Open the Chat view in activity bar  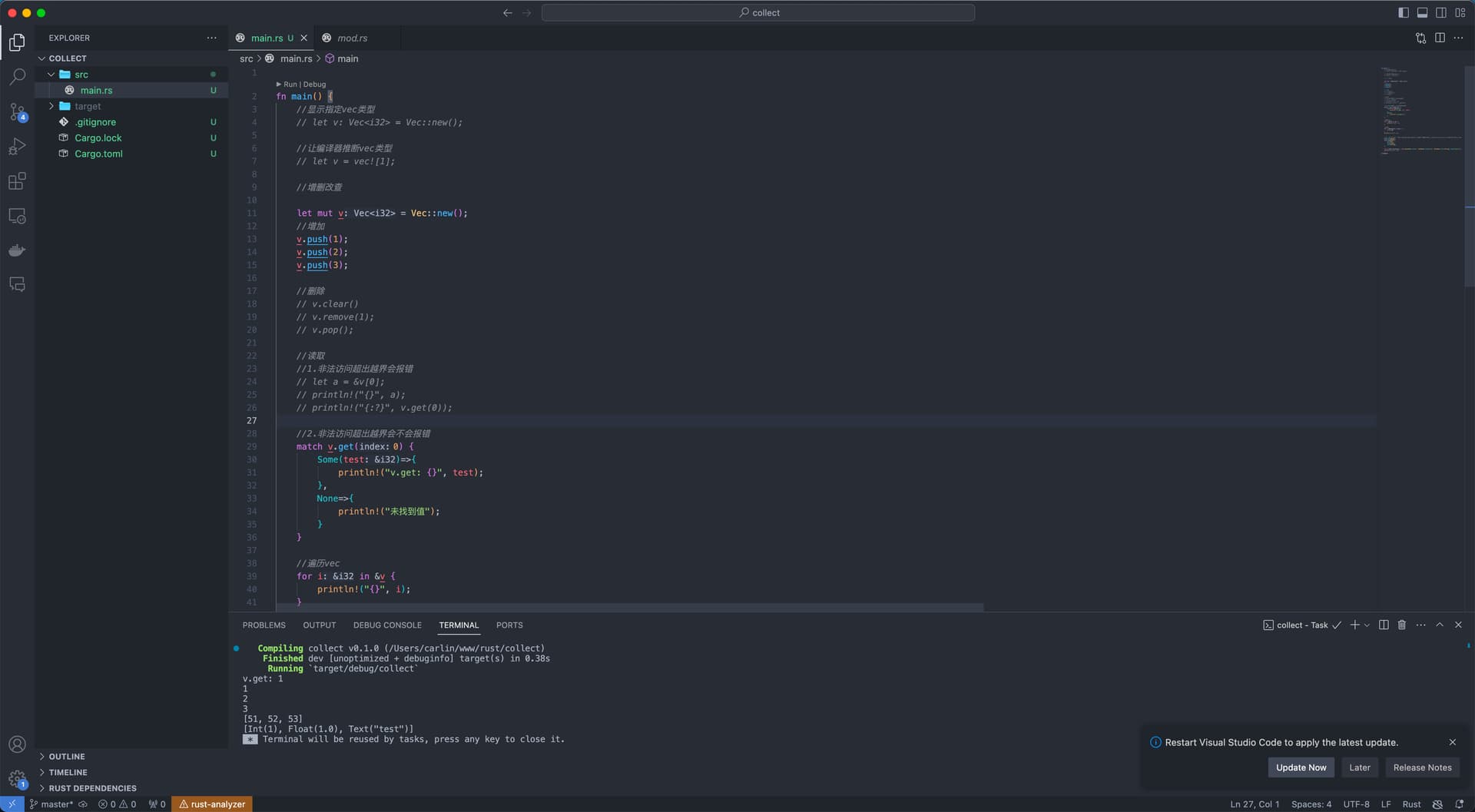(x=17, y=285)
